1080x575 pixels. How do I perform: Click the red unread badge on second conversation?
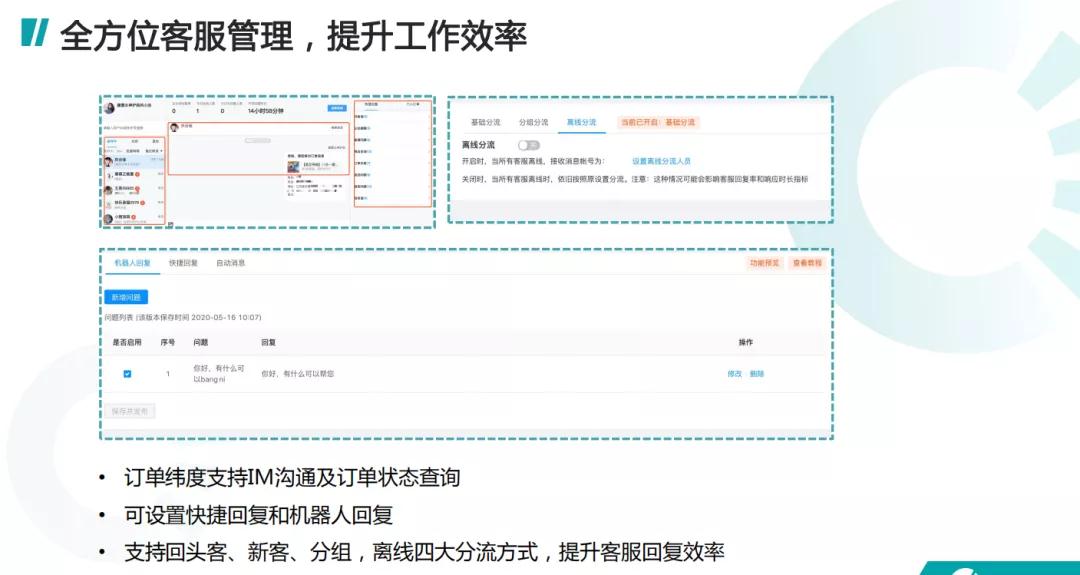(x=136, y=175)
